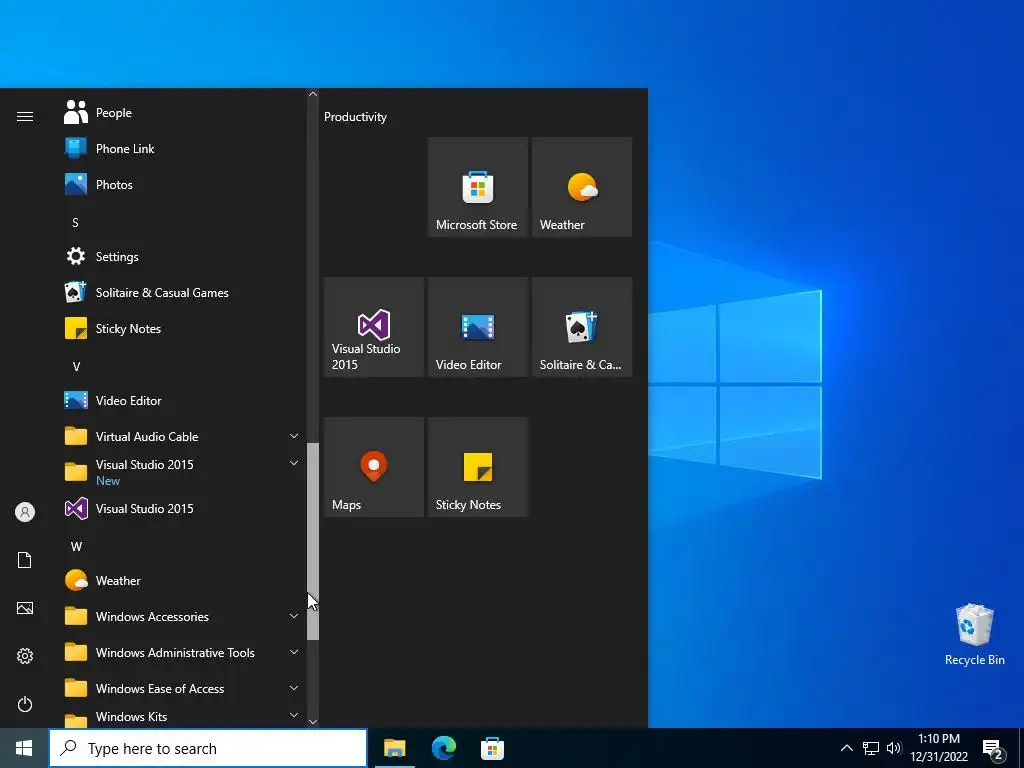Image resolution: width=1024 pixels, height=768 pixels.
Task: Open the People app from the list
Action: coord(181,113)
